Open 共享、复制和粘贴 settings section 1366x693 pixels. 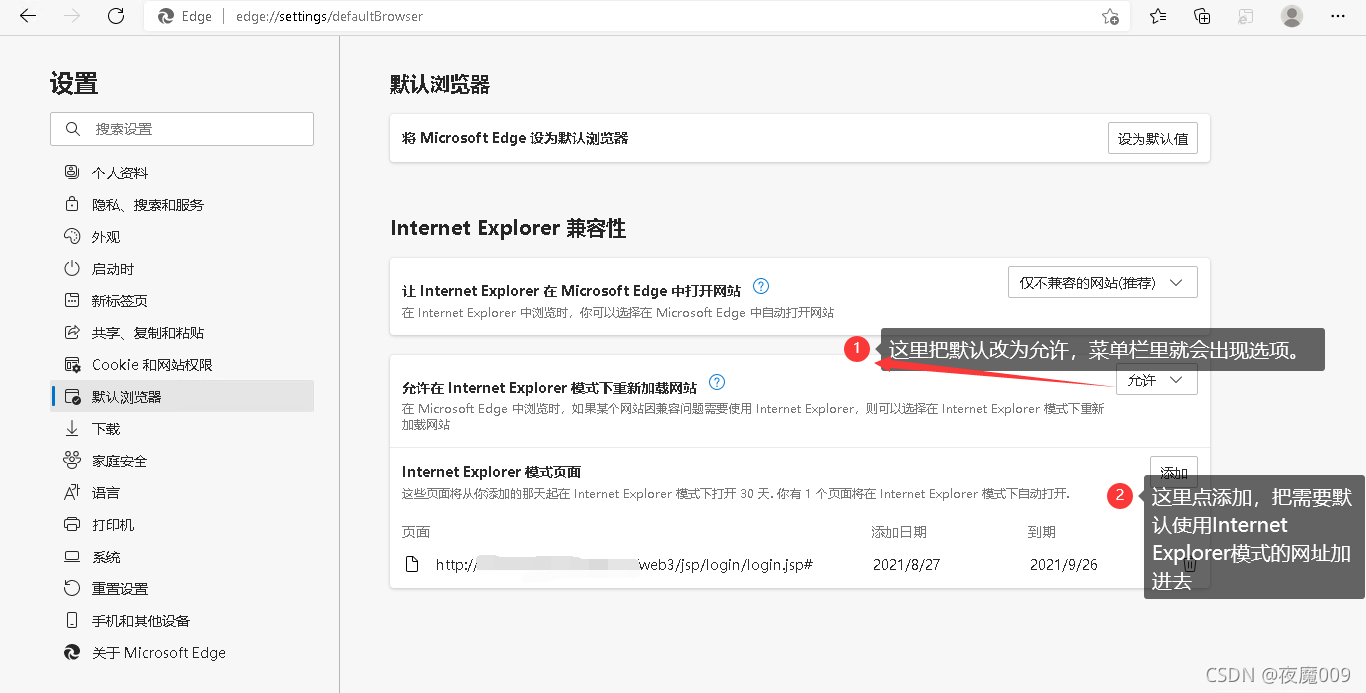(x=182, y=333)
